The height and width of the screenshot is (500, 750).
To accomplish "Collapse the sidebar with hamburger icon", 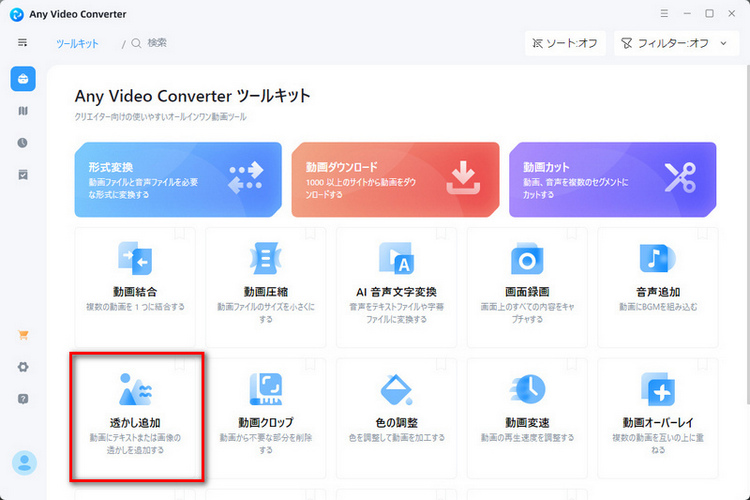I will 22,43.
